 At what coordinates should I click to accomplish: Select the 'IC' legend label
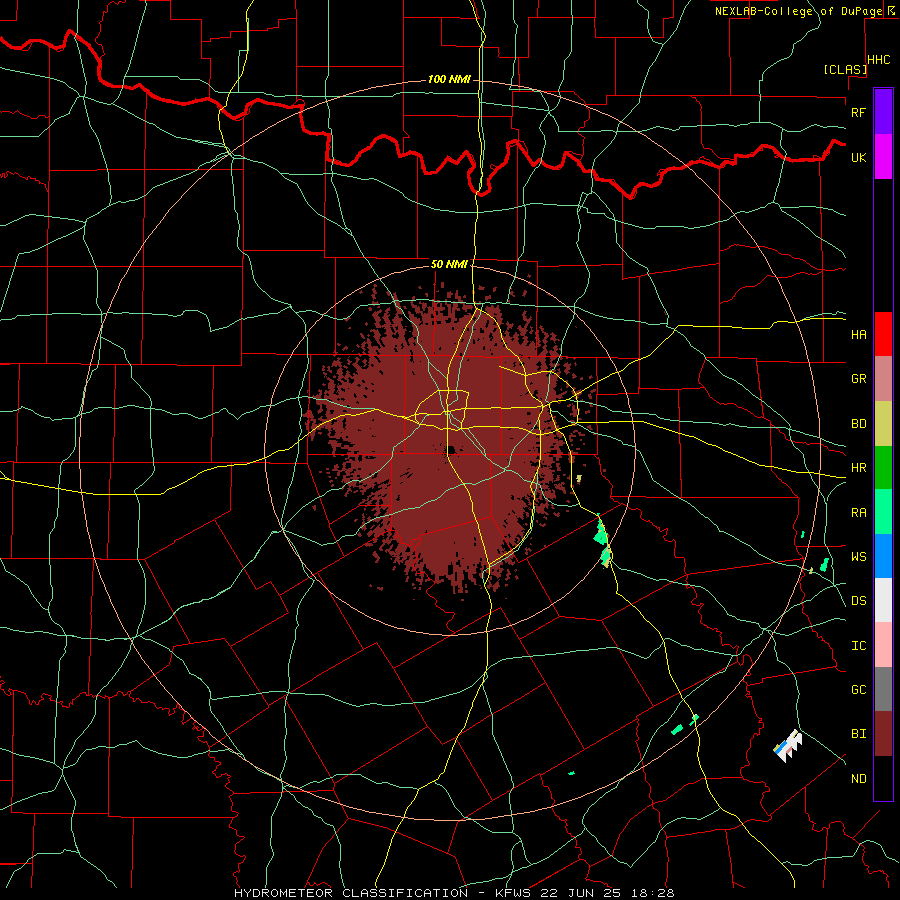tap(858, 646)
